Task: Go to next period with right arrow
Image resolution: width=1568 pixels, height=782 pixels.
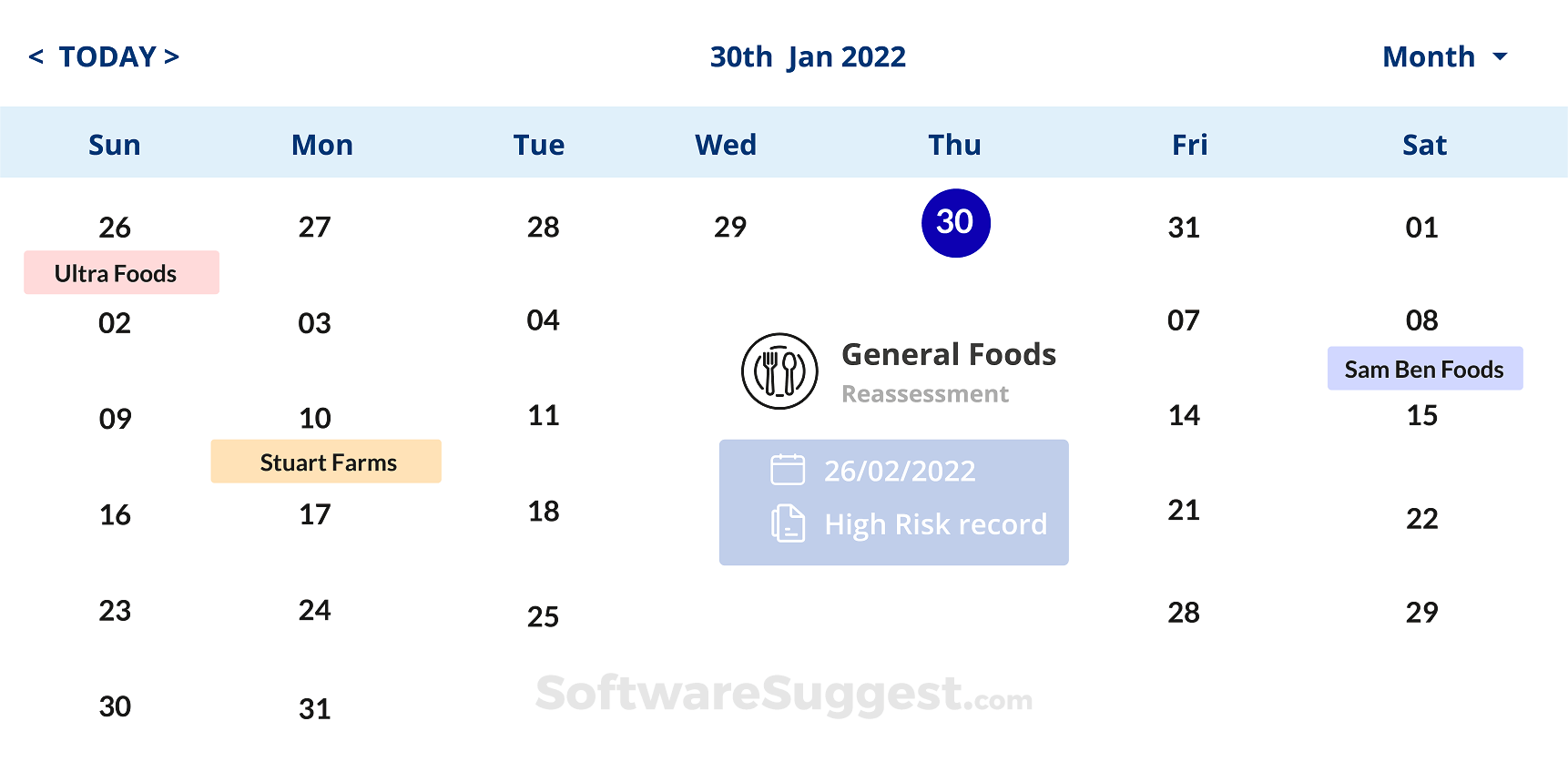Action: click(x=171, y=57)
